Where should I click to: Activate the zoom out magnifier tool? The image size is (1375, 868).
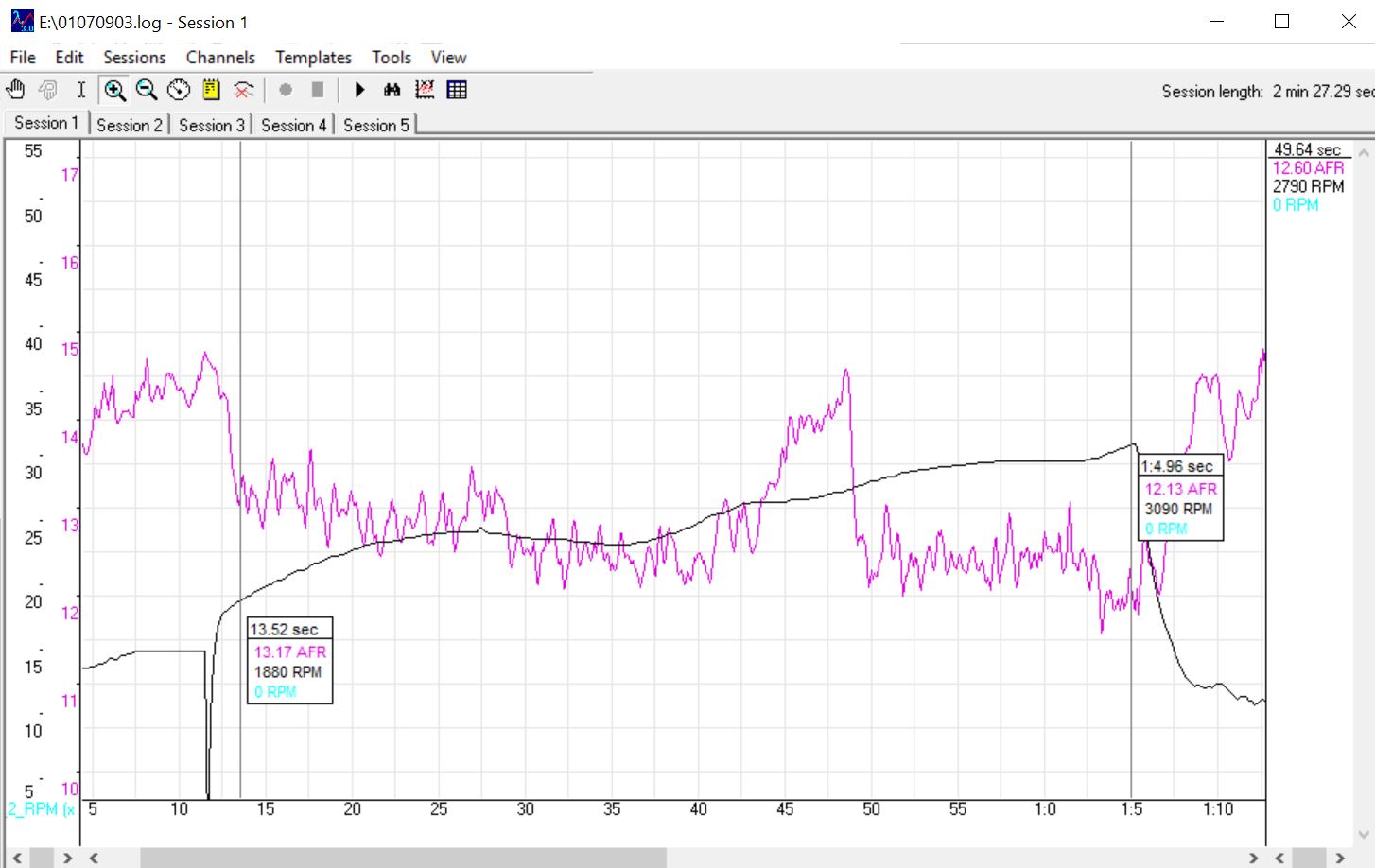[x=147, y=90]
